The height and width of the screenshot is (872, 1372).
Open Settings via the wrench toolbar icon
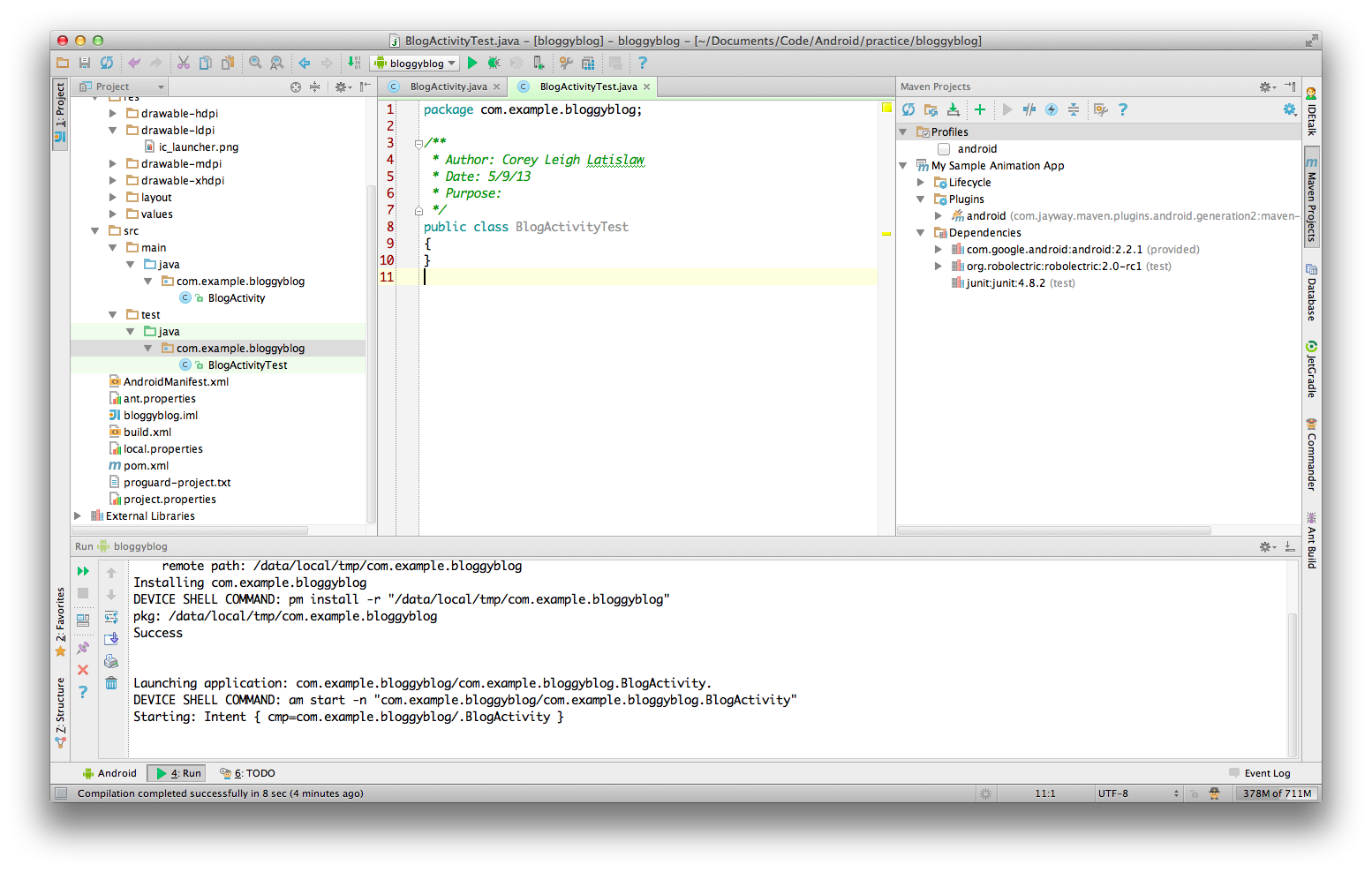point(566,63)
